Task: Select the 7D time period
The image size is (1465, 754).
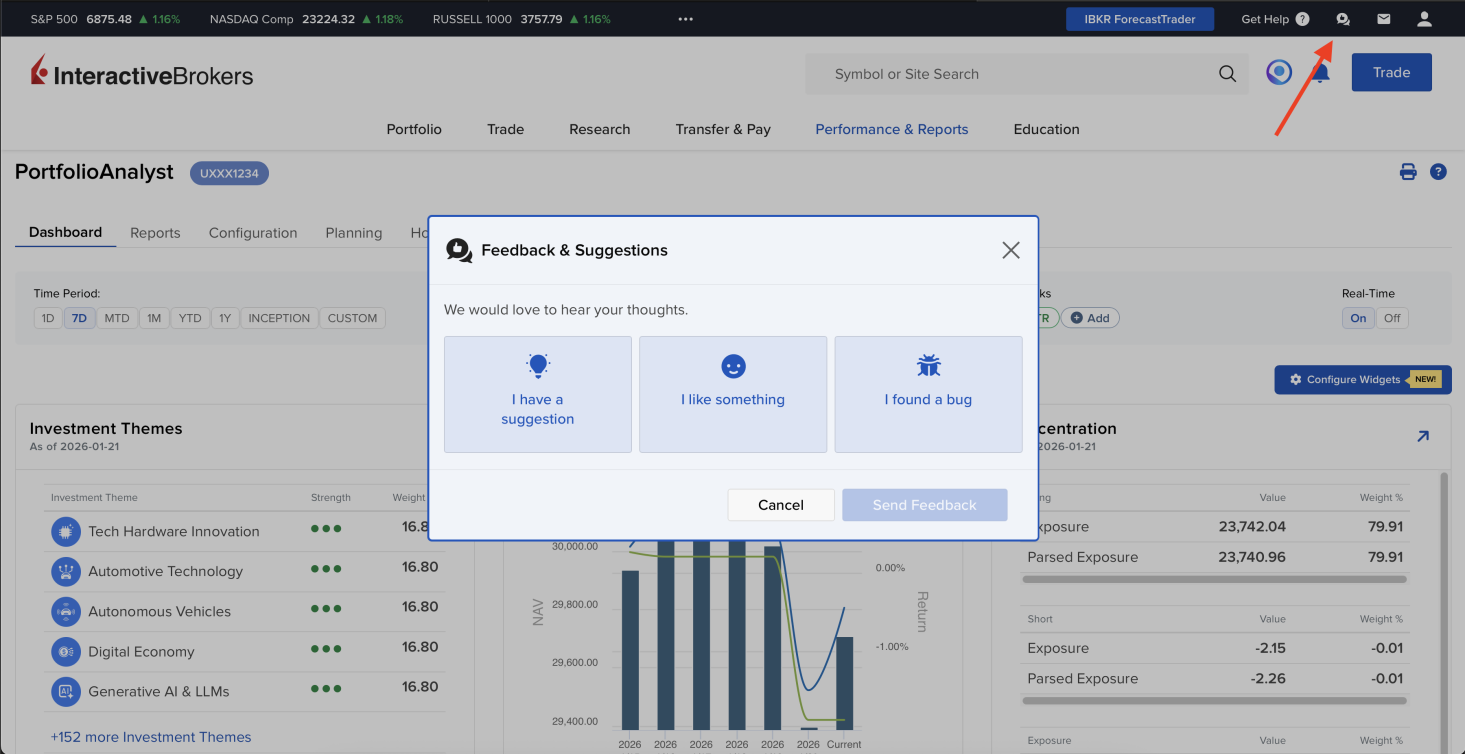Action: tap(79, 317)
